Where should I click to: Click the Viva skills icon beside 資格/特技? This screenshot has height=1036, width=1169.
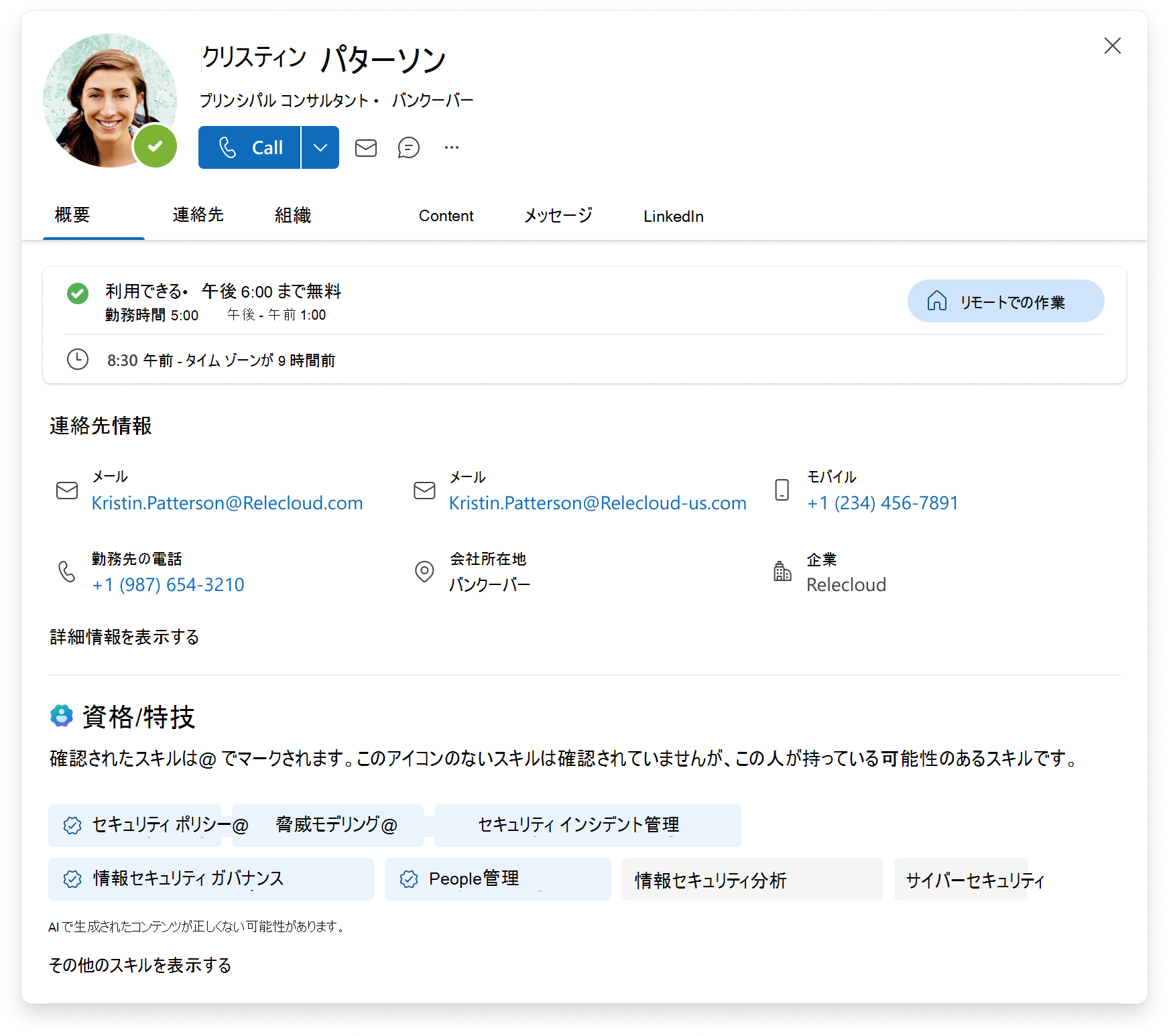coord(62,716)
